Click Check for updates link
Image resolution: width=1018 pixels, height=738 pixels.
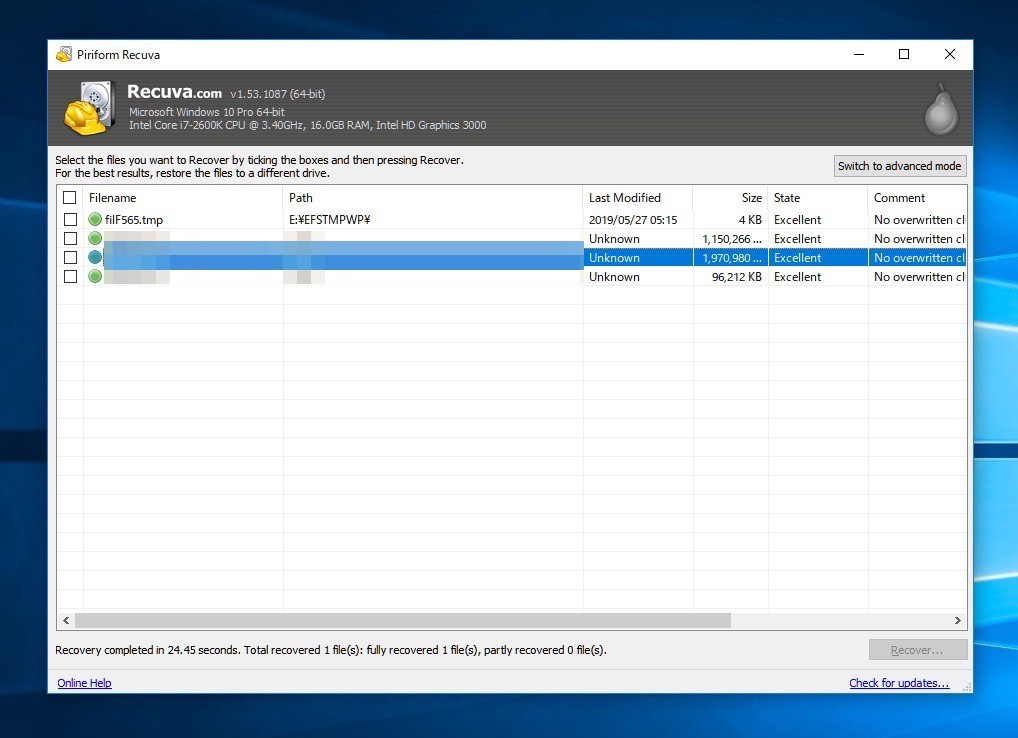[898, 683]
